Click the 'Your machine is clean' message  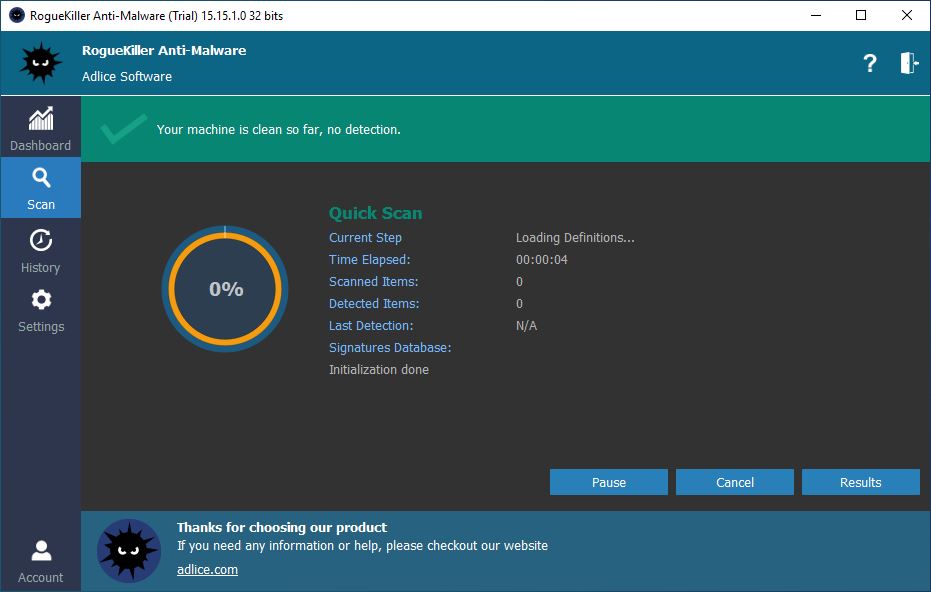point(278,129)
